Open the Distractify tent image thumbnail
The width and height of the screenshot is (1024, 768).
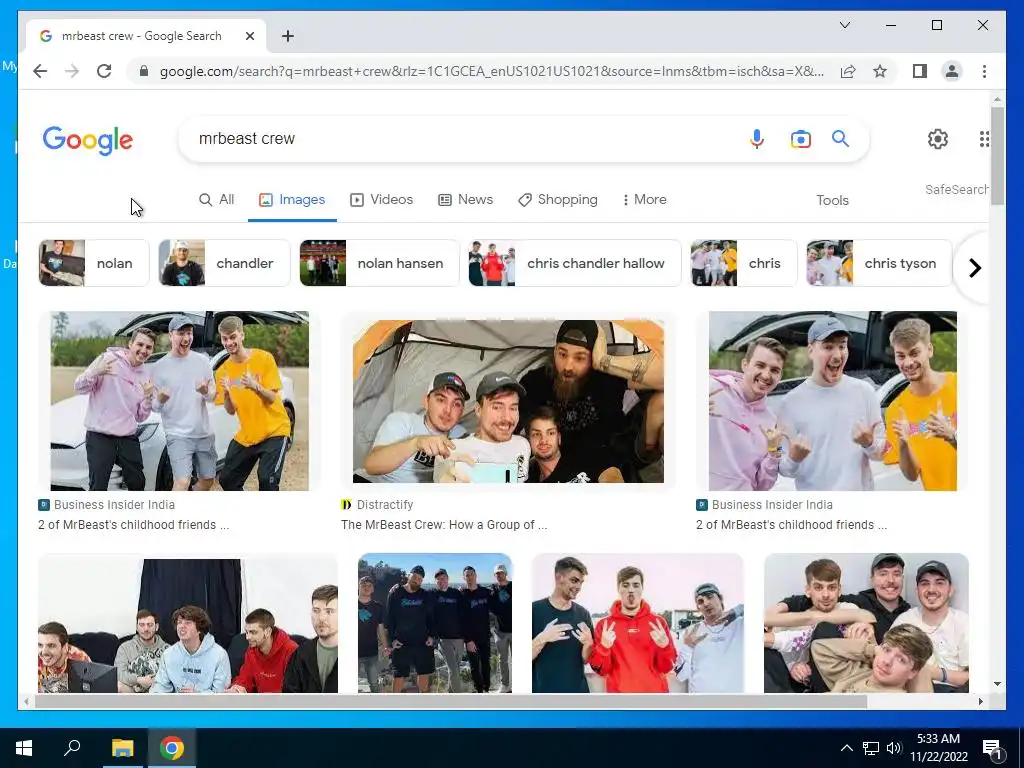tap(508, 401)
